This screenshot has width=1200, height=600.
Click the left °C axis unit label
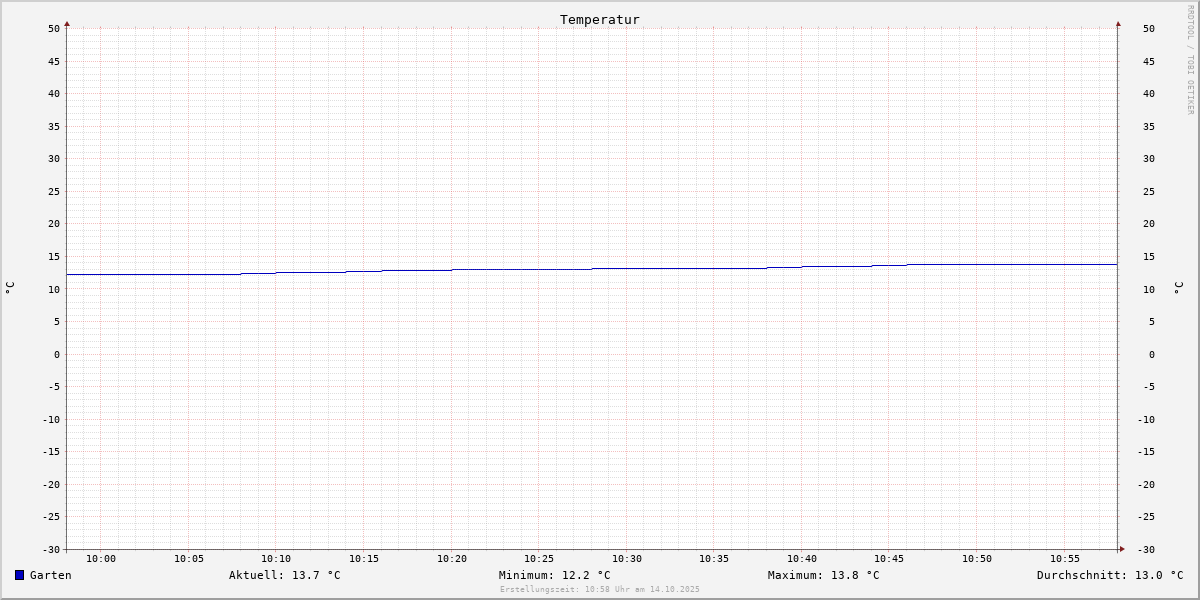[x=10, y=288]
